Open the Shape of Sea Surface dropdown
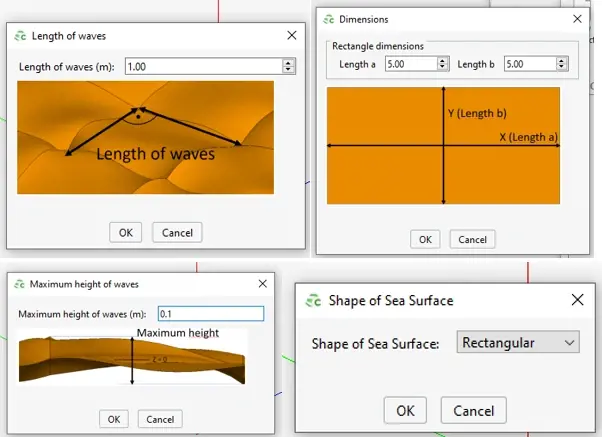602x437 pixels. (517, 343)
